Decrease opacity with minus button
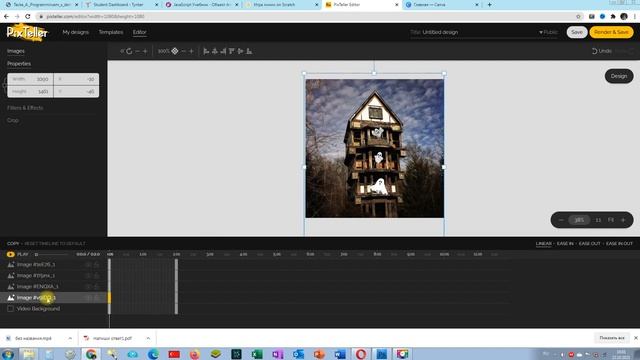The image size is (640, 360). (x=183, y=51)
